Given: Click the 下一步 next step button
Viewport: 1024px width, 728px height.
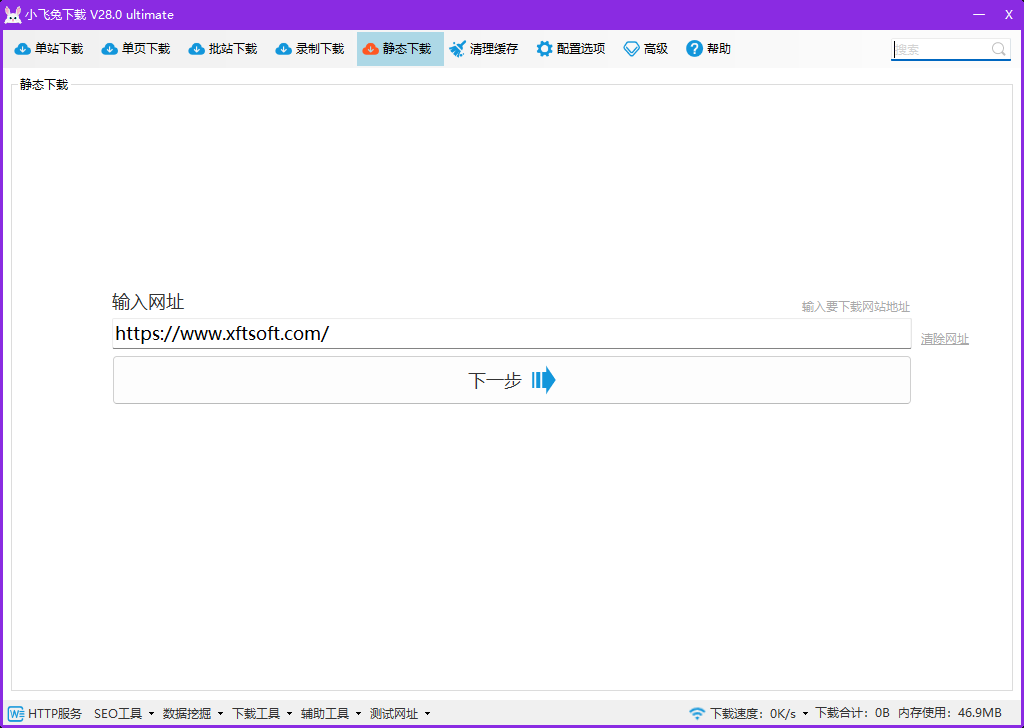Looking at the screenshot, I should click(511, 380).
